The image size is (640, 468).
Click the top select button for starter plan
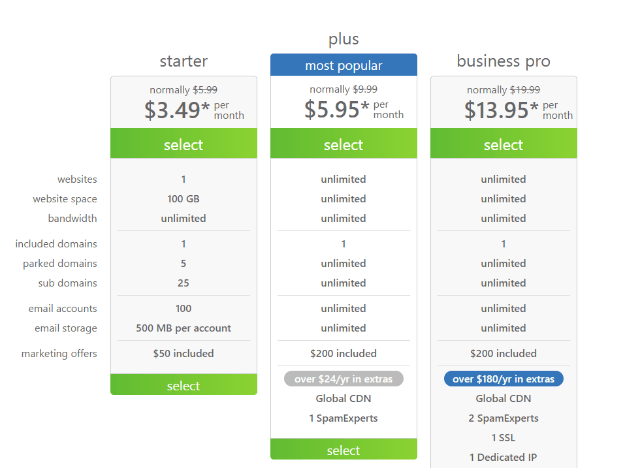(184, 143)
